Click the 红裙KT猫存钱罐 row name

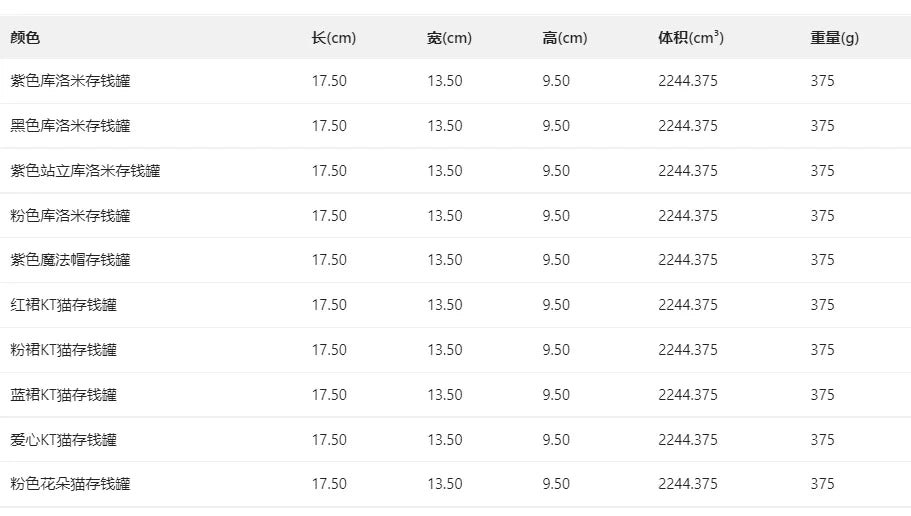pos(63,305)
